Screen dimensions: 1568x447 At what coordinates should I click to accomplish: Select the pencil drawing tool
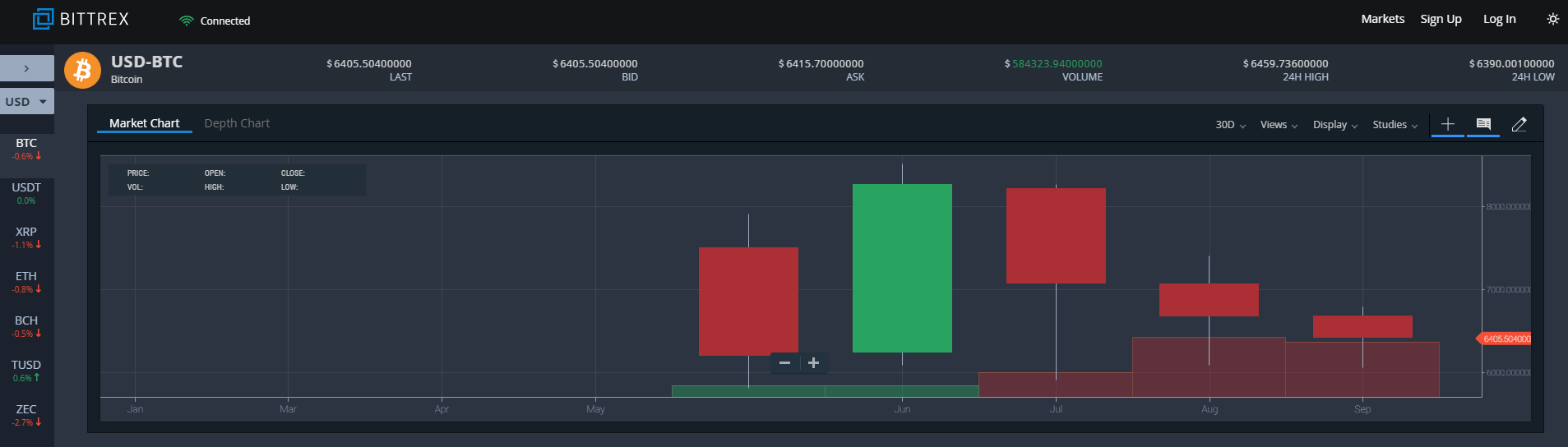[1519, 124]
